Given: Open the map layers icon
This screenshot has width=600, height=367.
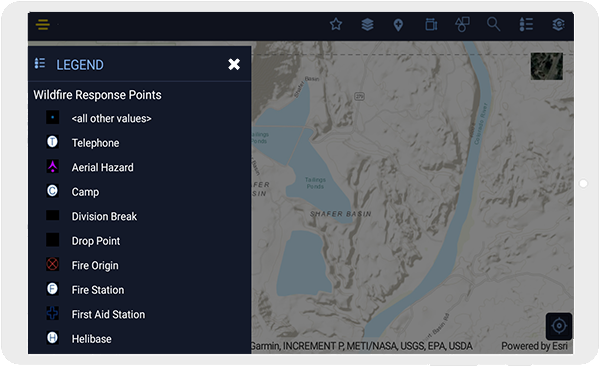Looking at the screenshot, I should [x=367, y=24].
